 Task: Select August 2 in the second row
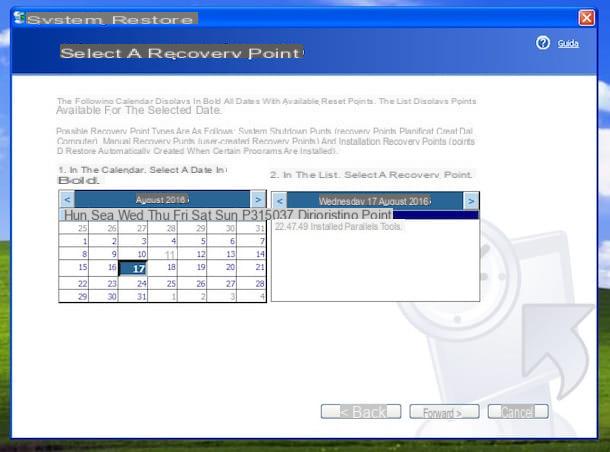(x=104, y=241)
